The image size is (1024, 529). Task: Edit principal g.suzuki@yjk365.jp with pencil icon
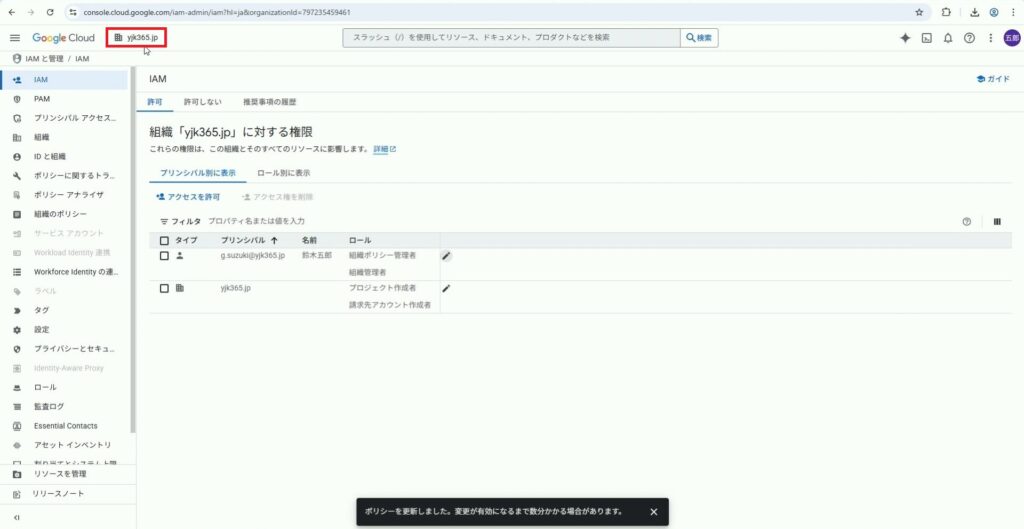click(447, 256)
